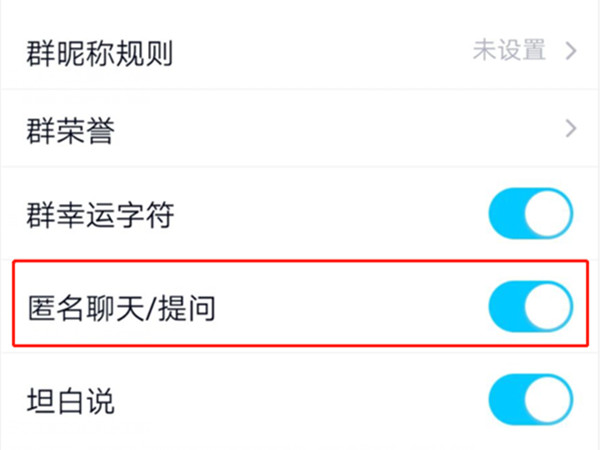Screen dimensions: 600x450
Task: Tap the 匿名聊天/提问 label text
Action: click(x=121, y=308)
